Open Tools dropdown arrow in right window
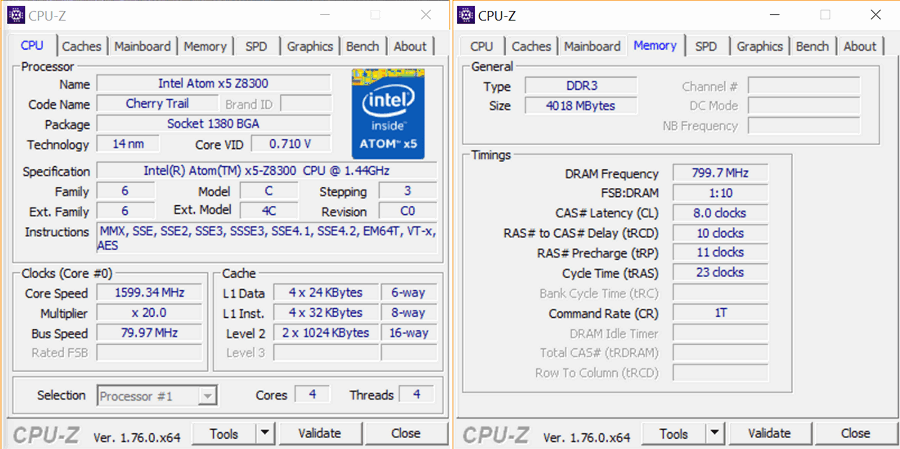This screenshot has width=900, height=449. [x=714, y=433]
